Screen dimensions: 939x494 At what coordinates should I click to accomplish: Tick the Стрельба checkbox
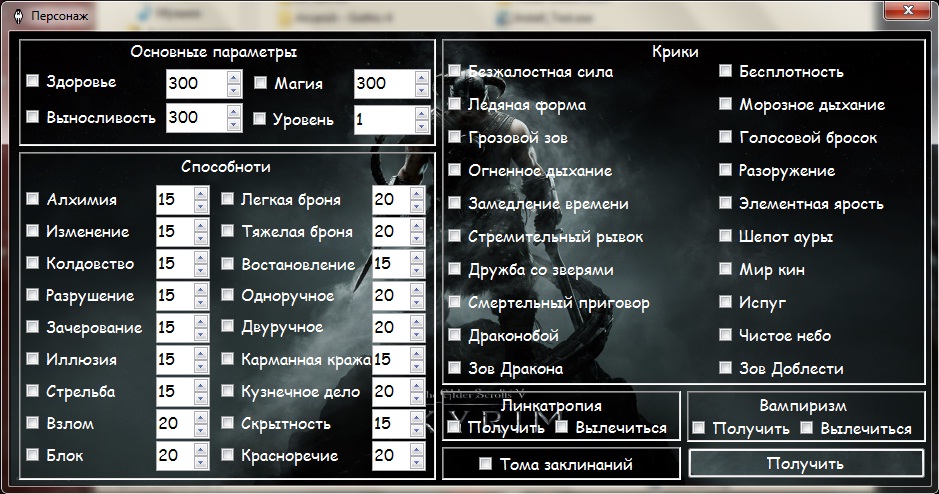tap(33, 390)
